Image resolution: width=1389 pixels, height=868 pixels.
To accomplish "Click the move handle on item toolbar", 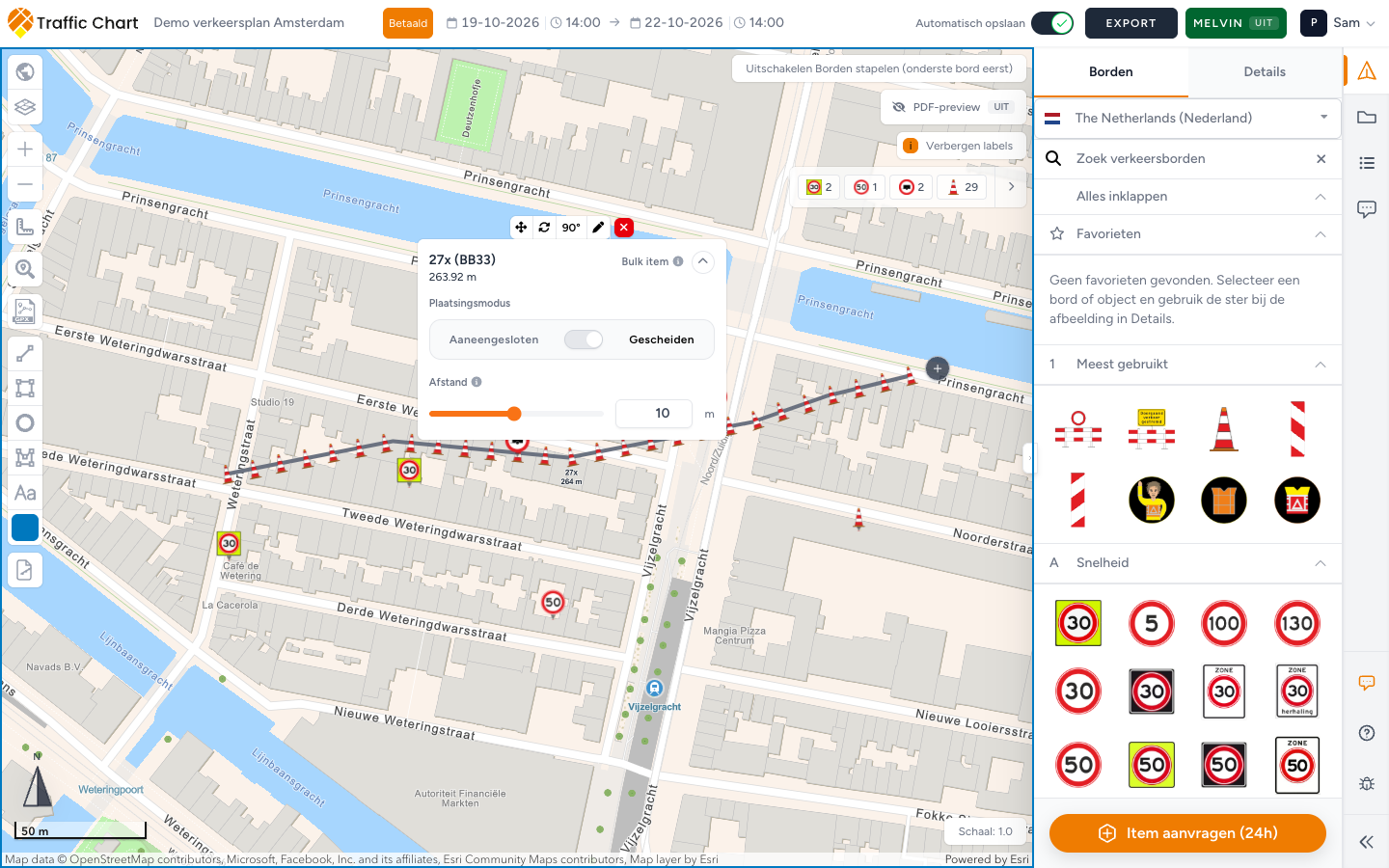I will 521,228.
